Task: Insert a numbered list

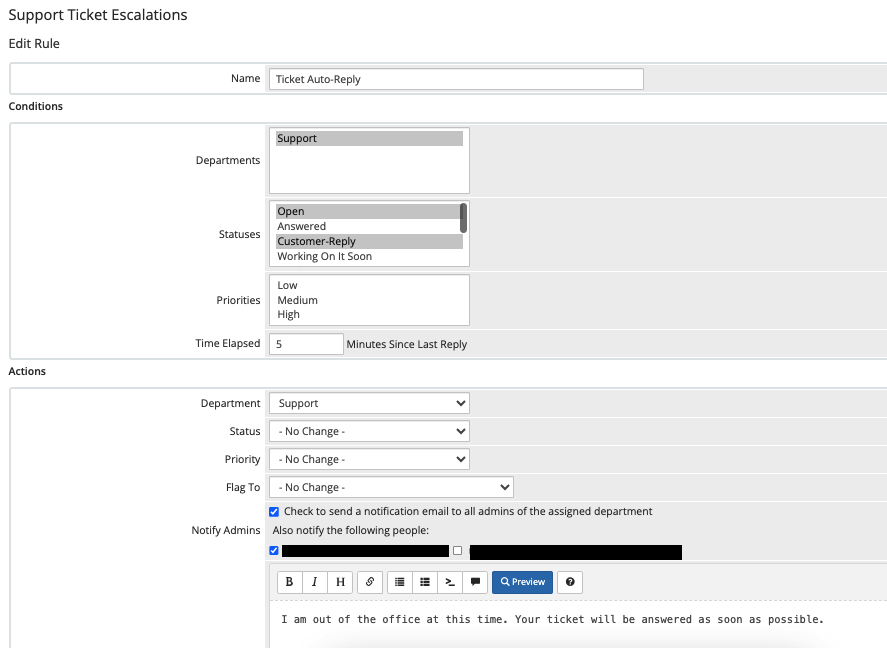Action: coord(399,582)
